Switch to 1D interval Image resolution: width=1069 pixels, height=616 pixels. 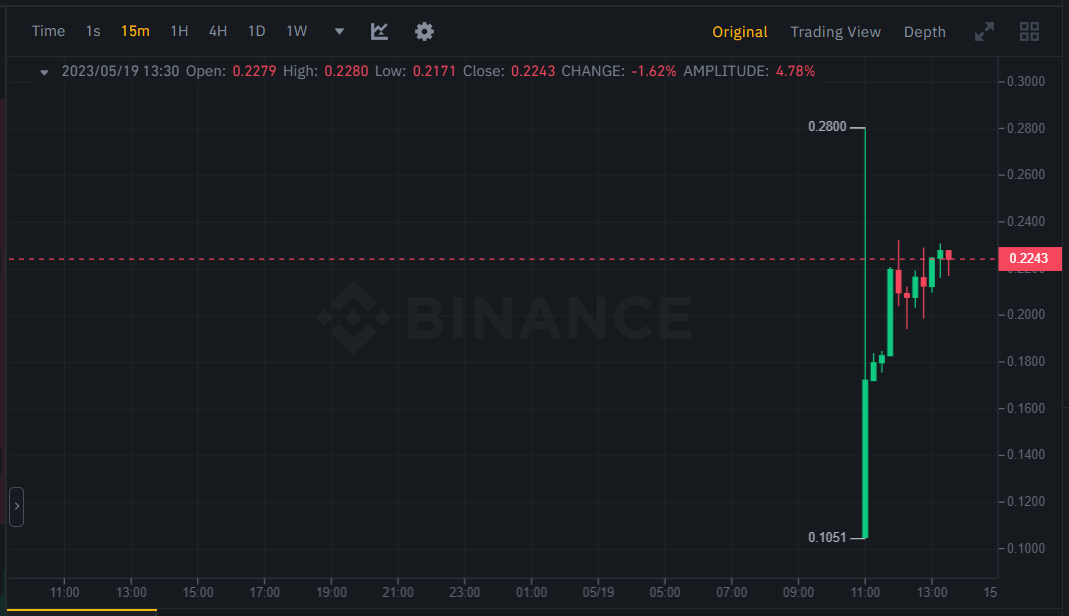point(256,31)
